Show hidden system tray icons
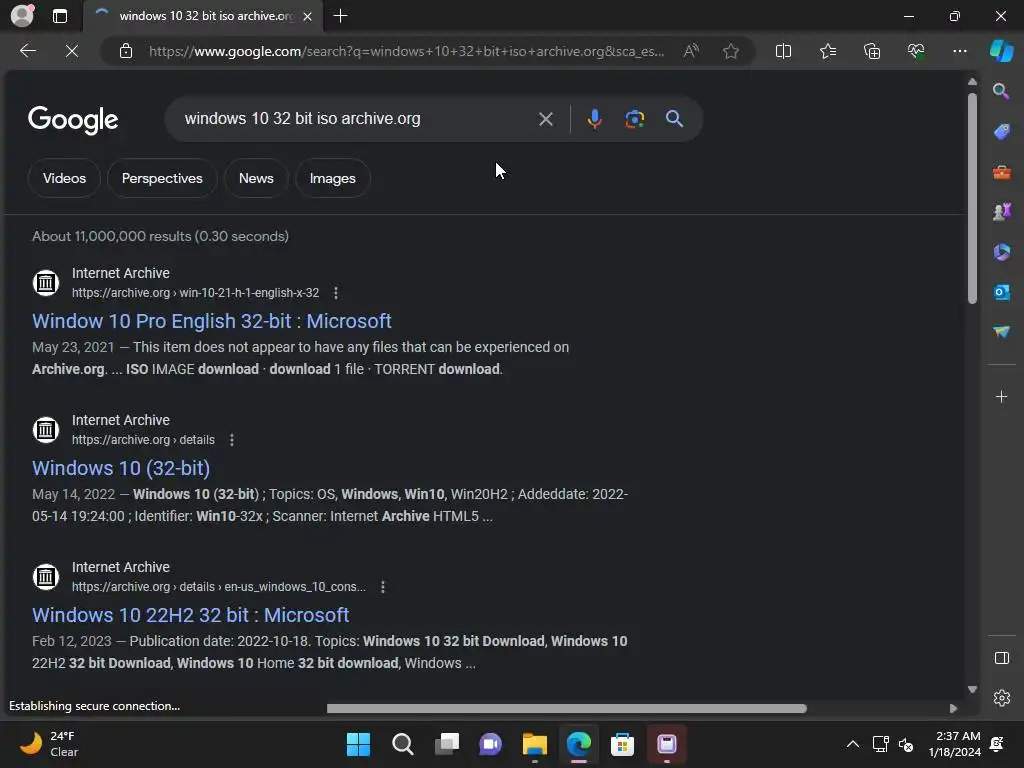Image resolution: width=1024 pixels, height=768 pixels. coord(852,744)
